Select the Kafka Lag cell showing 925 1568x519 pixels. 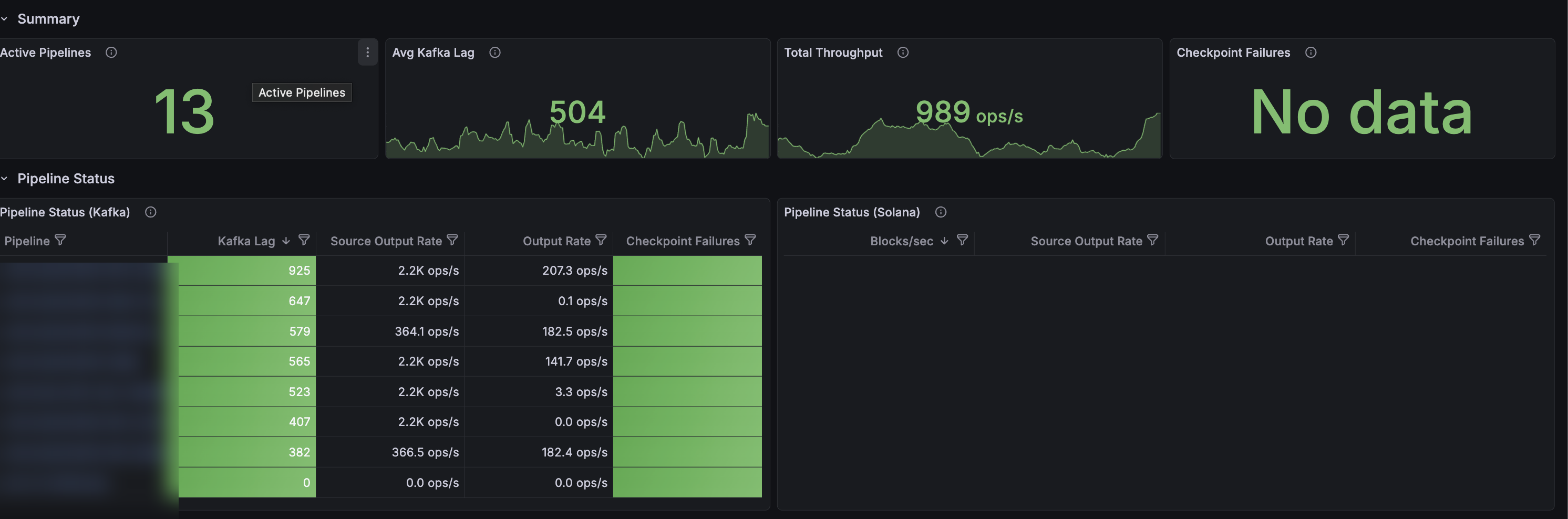(246, 270)
